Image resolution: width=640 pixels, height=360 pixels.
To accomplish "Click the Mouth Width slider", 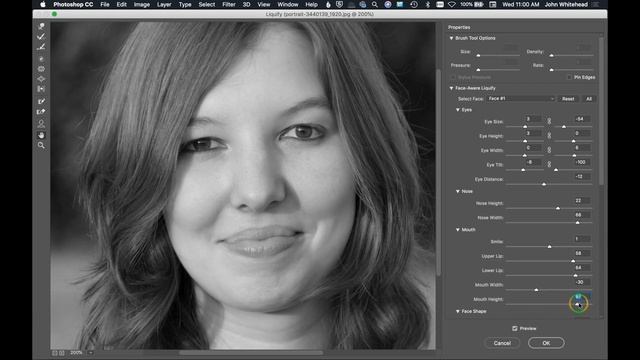I will click(549, 290).
